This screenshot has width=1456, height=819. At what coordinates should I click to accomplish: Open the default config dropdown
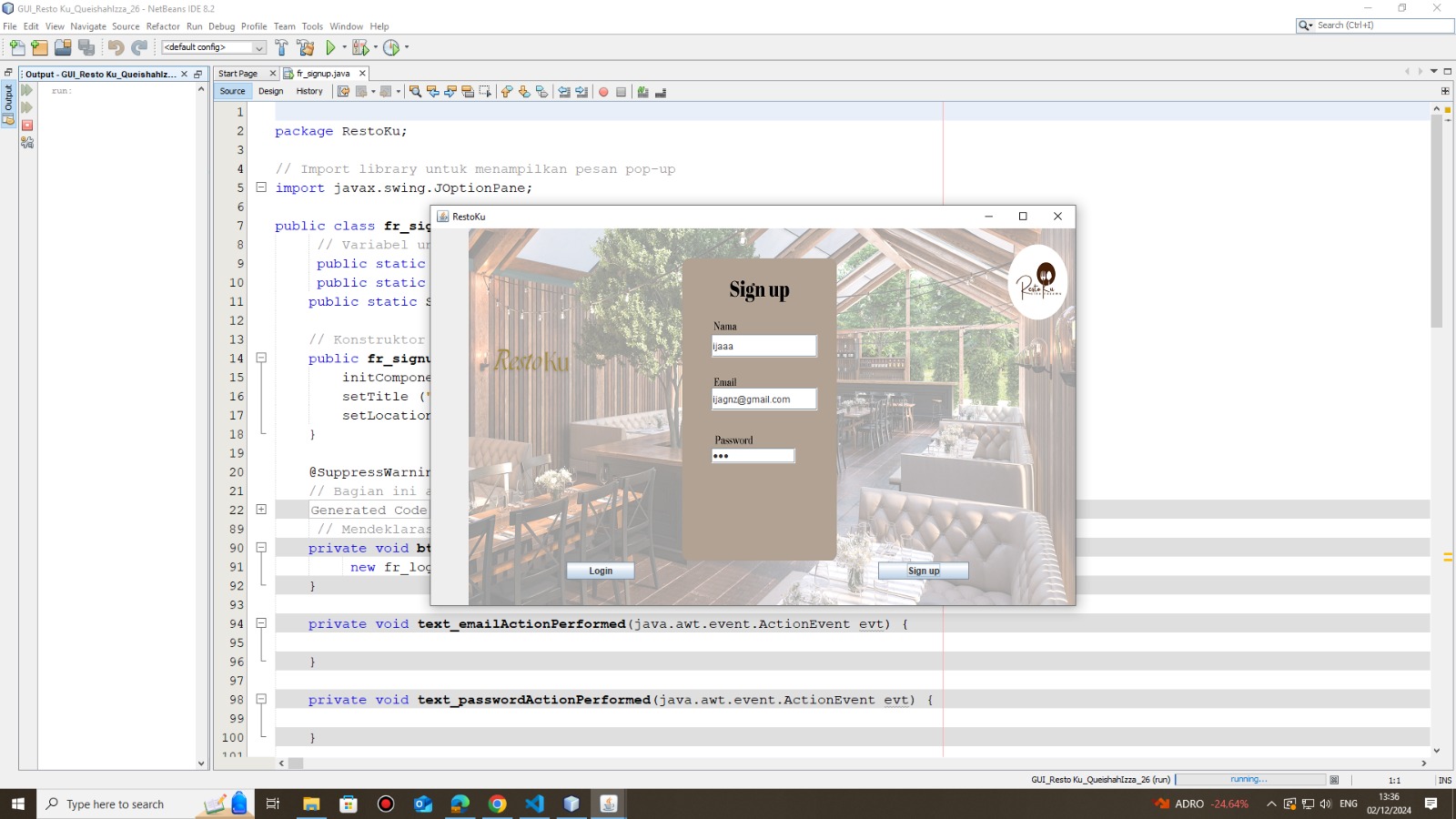[x=214, y=47]
